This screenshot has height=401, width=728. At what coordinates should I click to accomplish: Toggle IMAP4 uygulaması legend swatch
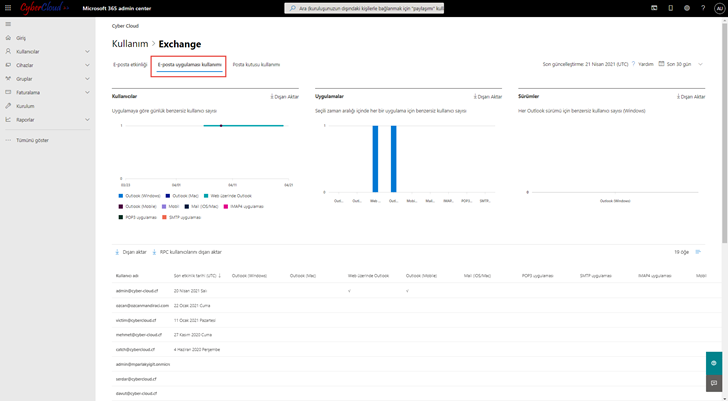[x=226, y=207]
